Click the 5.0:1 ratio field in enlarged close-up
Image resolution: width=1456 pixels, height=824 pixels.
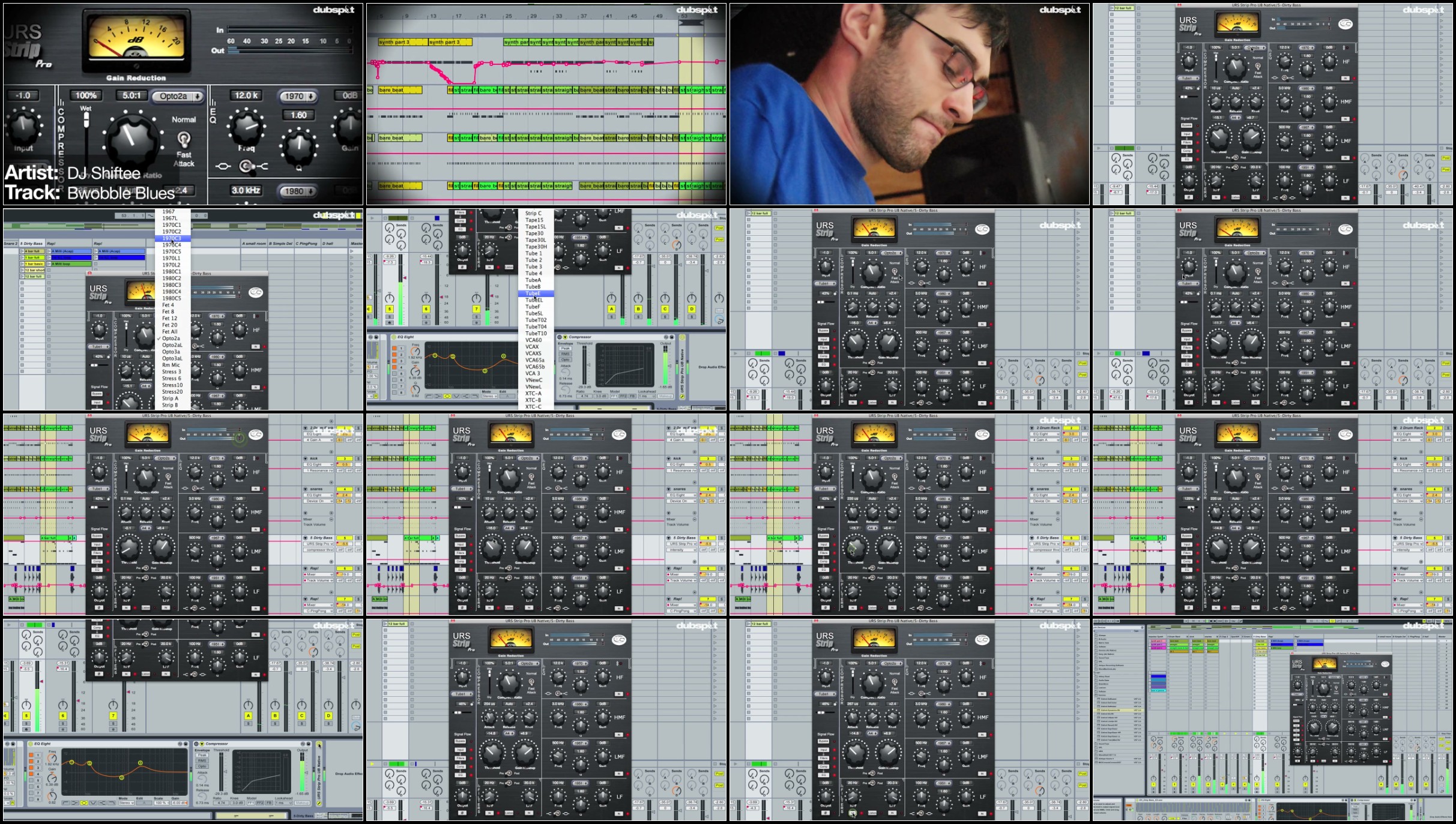(x=131, y=95)
